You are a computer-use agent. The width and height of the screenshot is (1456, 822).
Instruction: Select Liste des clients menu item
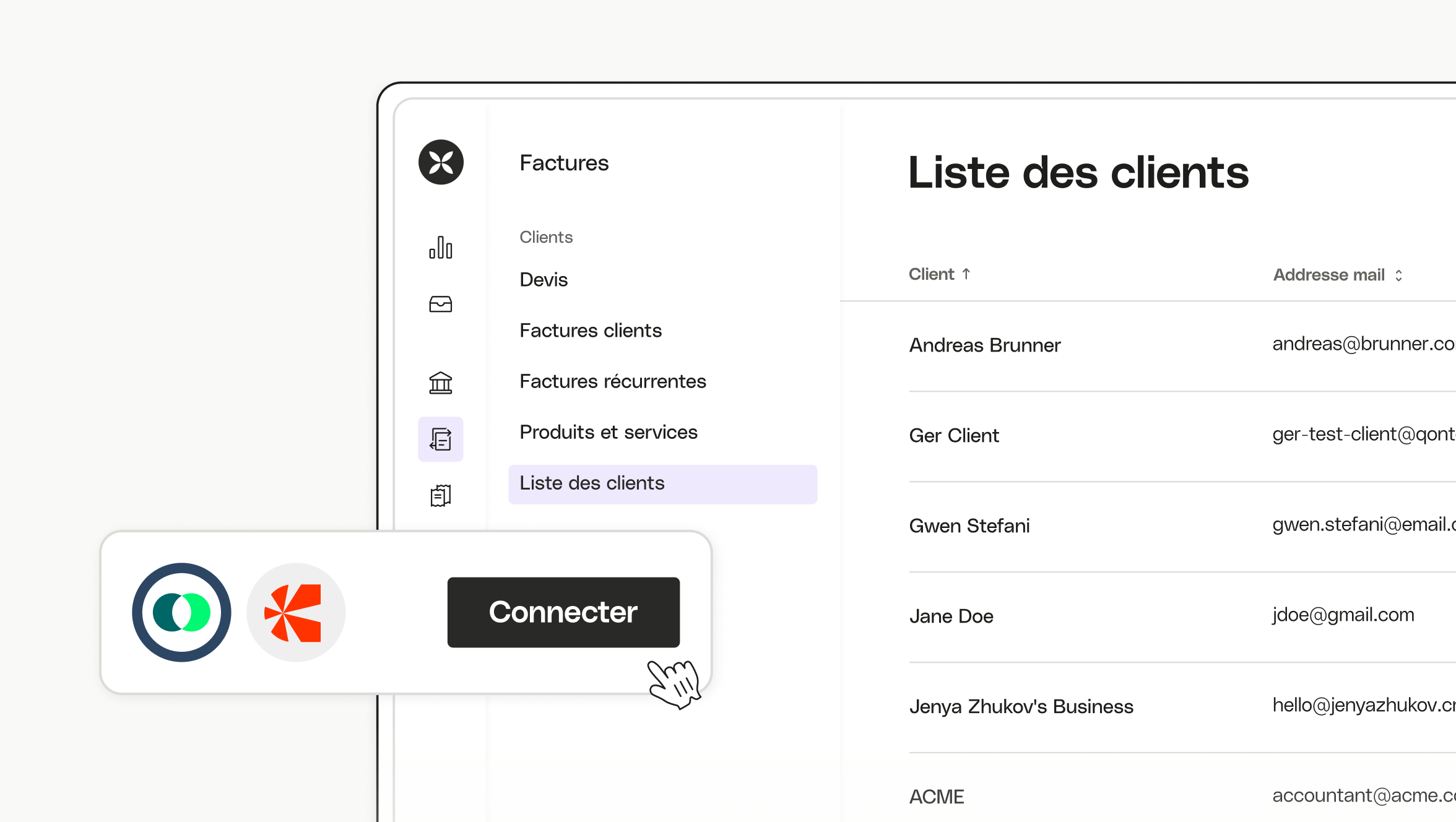662,483
